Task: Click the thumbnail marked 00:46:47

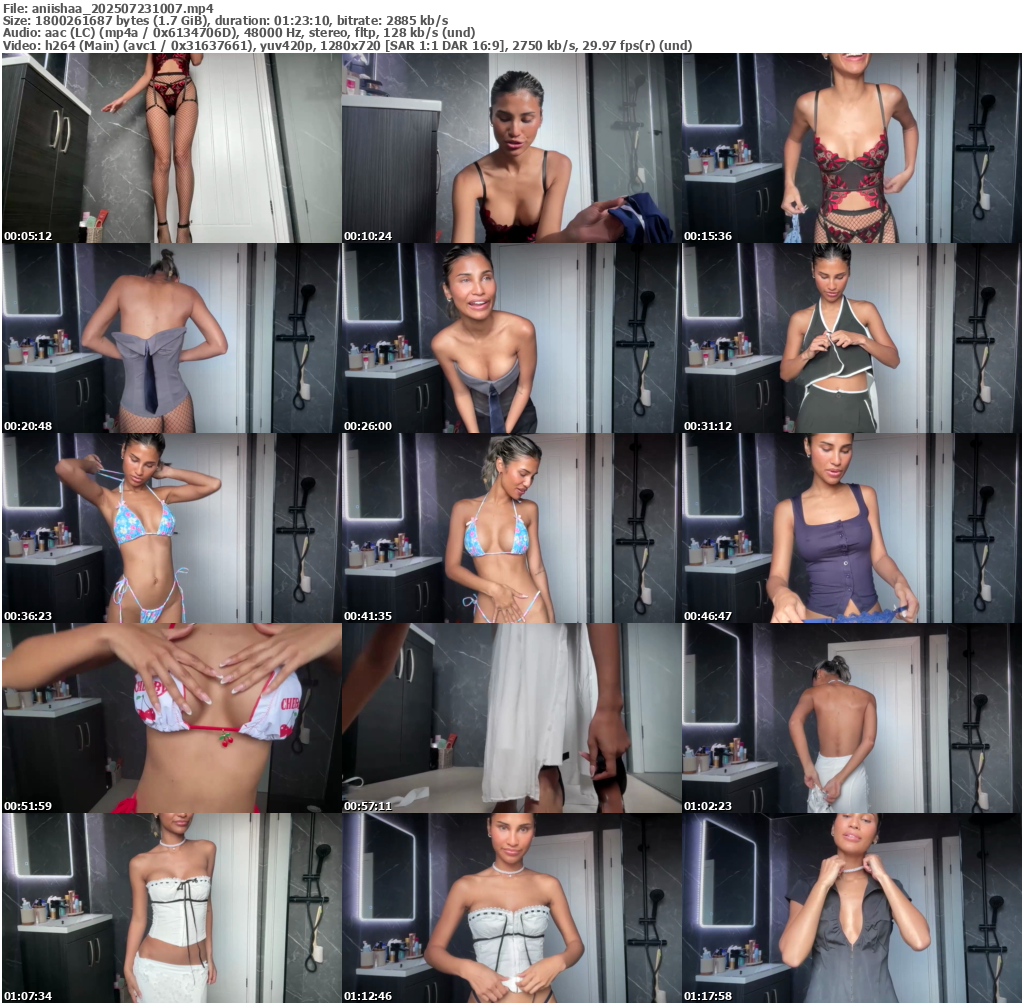Action: coord(851,528)
